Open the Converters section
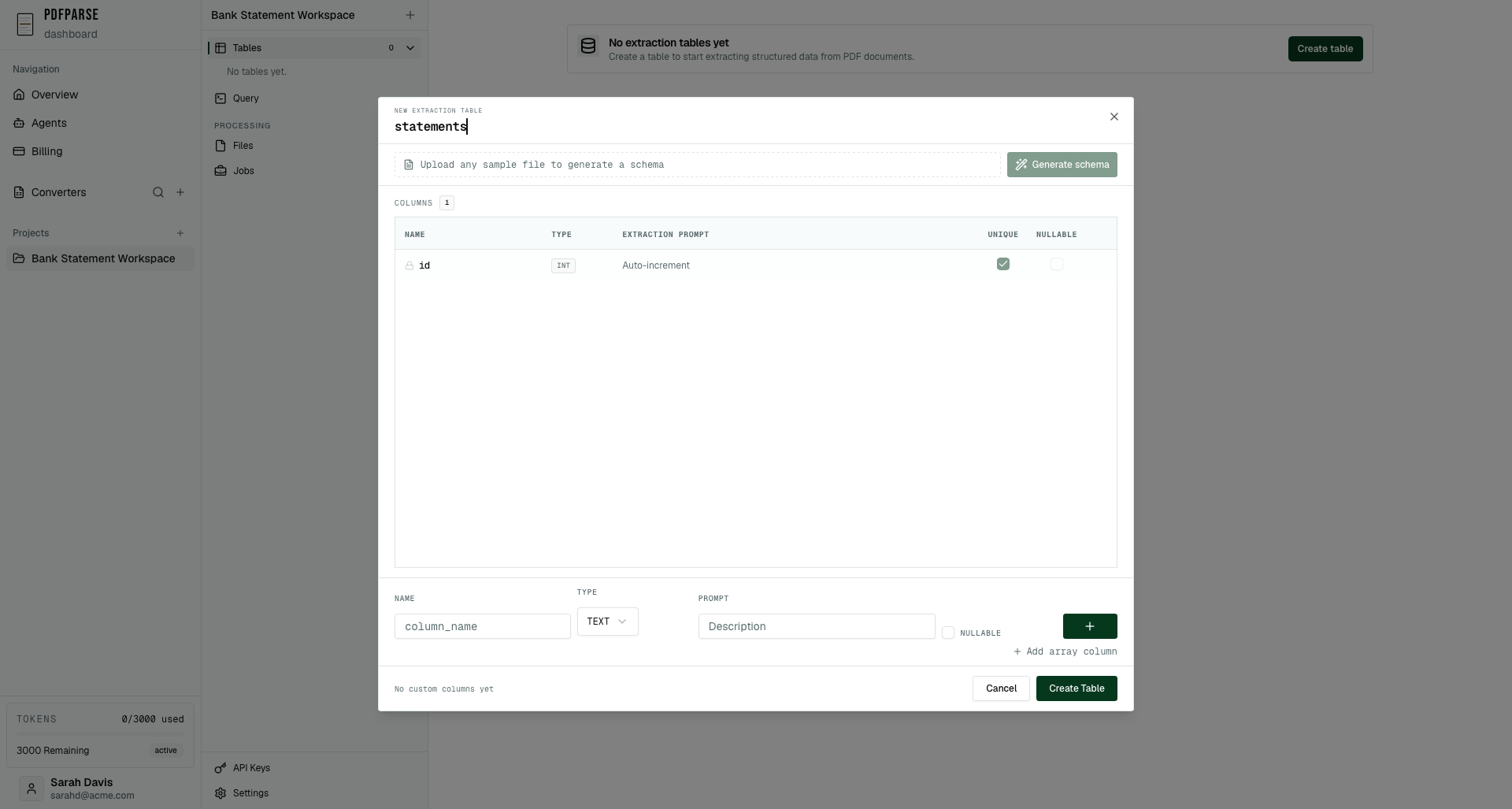The width and height of the screenshot is (1512, 809). [x=59, y=192]
